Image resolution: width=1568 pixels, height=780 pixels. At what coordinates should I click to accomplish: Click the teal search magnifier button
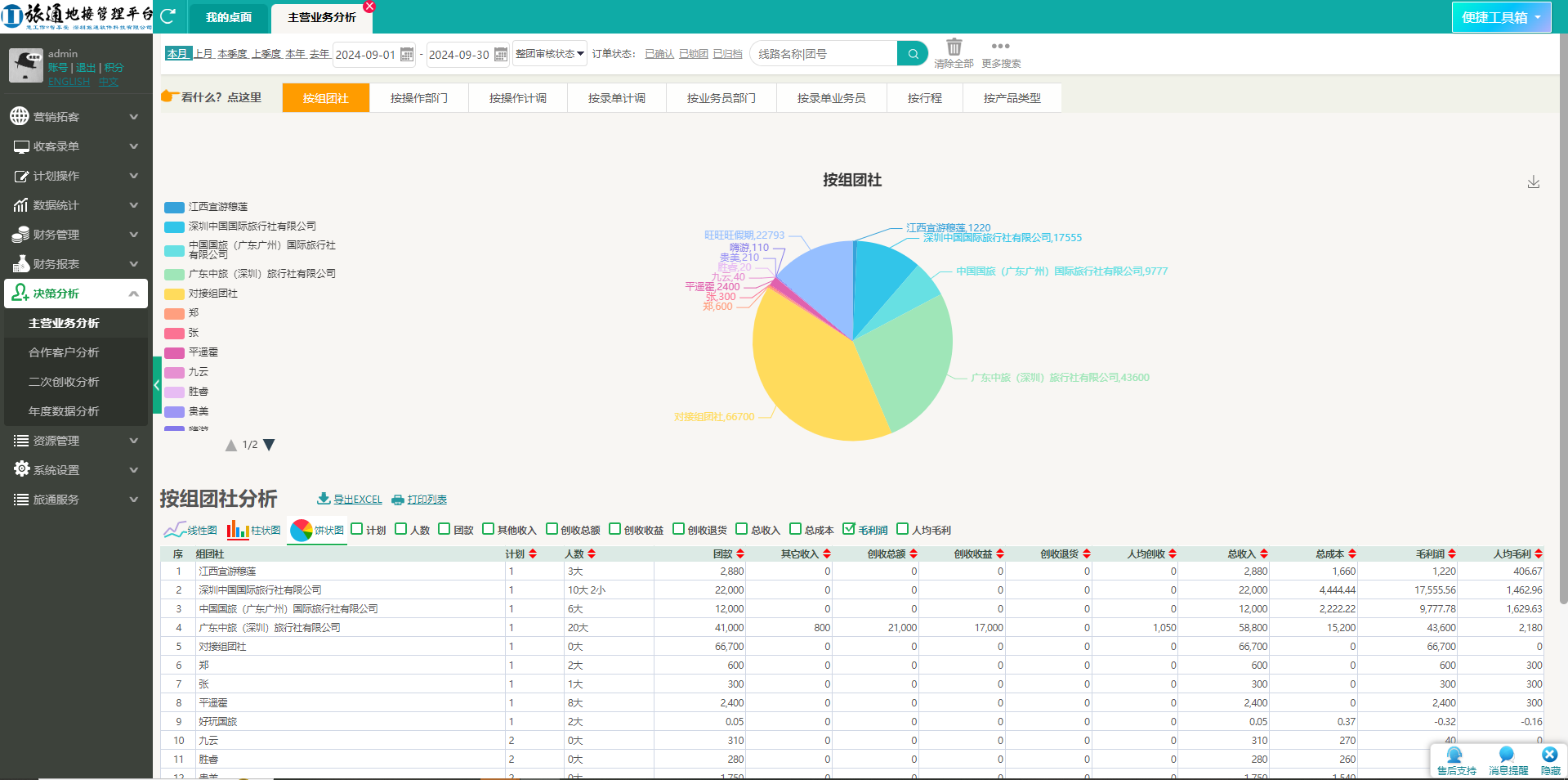point(913,54)
